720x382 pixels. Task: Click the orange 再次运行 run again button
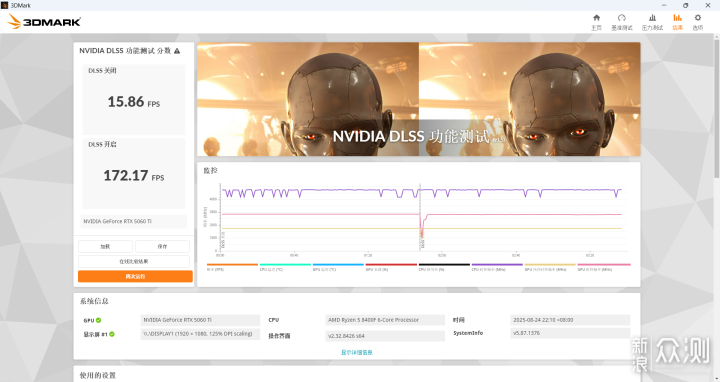click(135, 276)
